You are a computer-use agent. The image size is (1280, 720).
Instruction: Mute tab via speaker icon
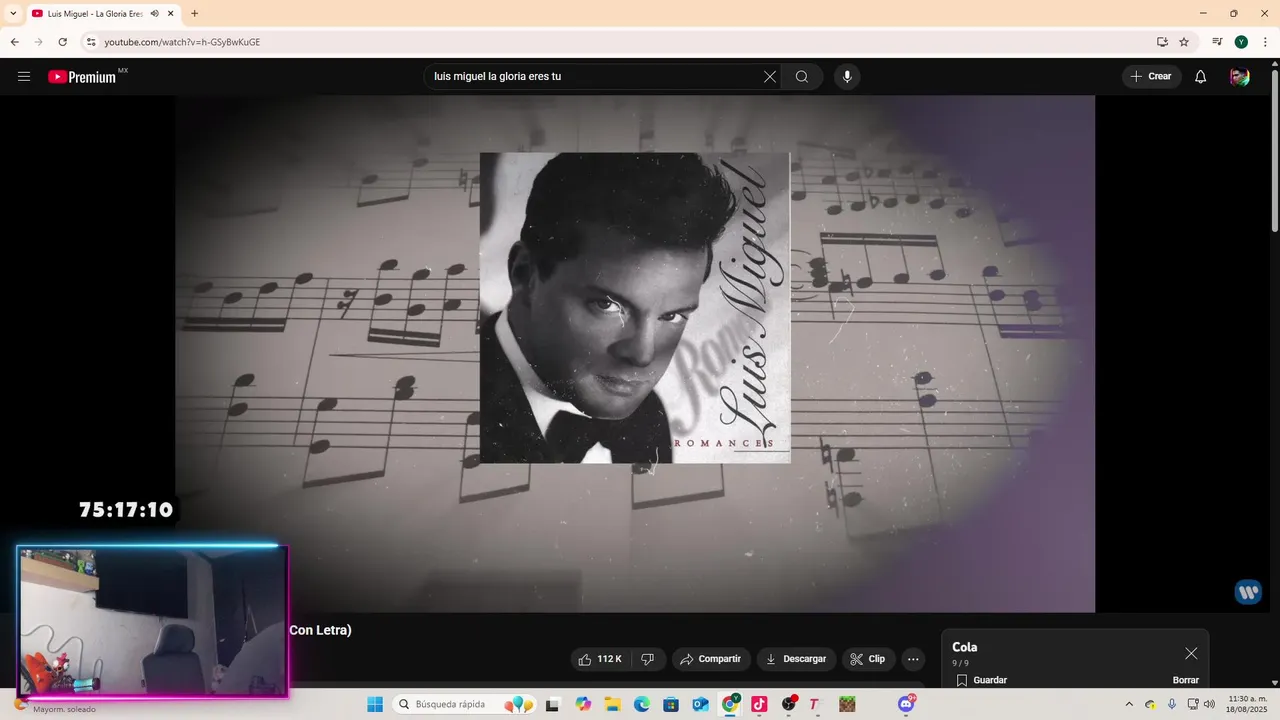pos(155,13)
